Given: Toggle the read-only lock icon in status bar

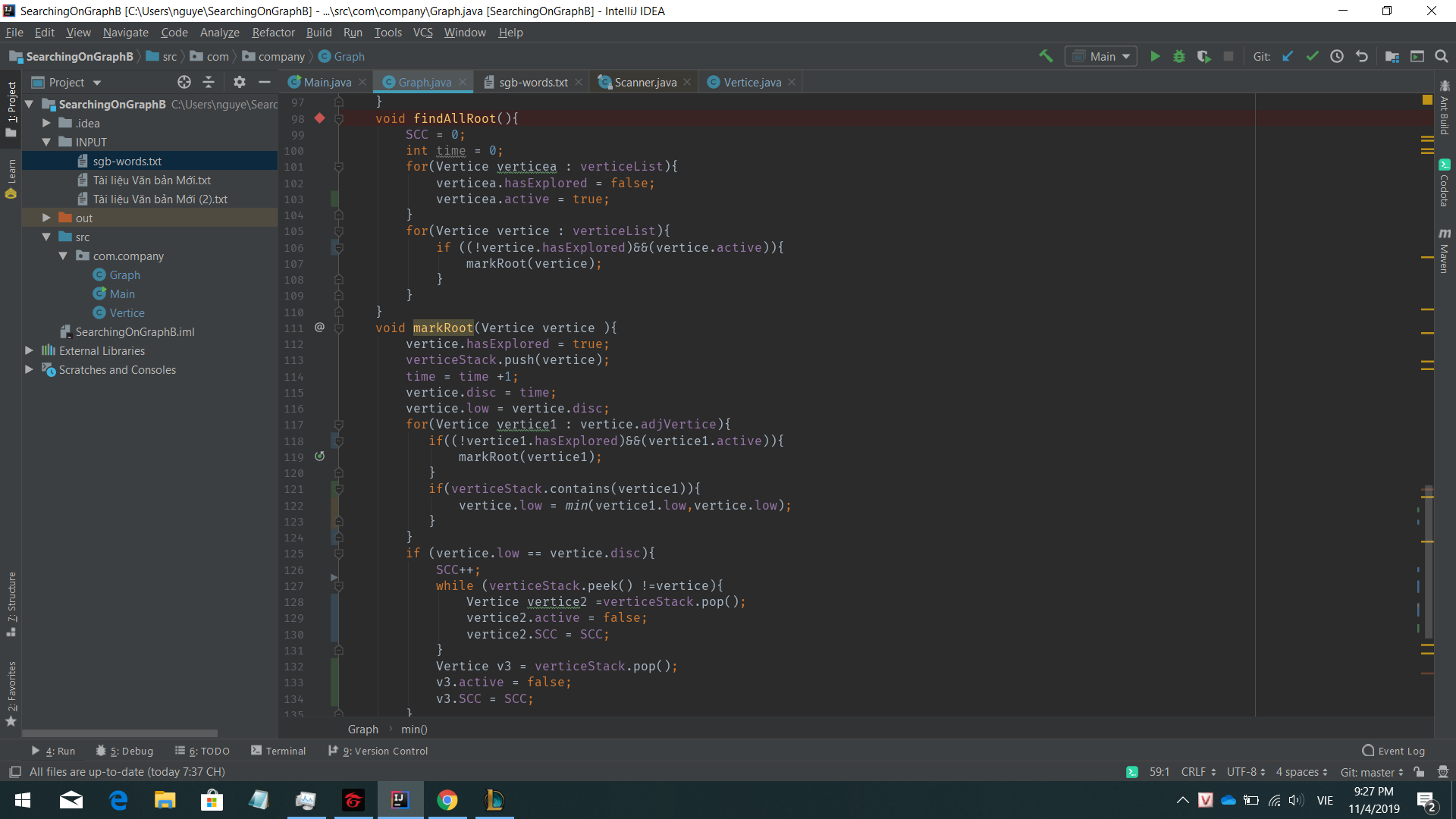Looking at the screenshot, I should [1419, 771].
